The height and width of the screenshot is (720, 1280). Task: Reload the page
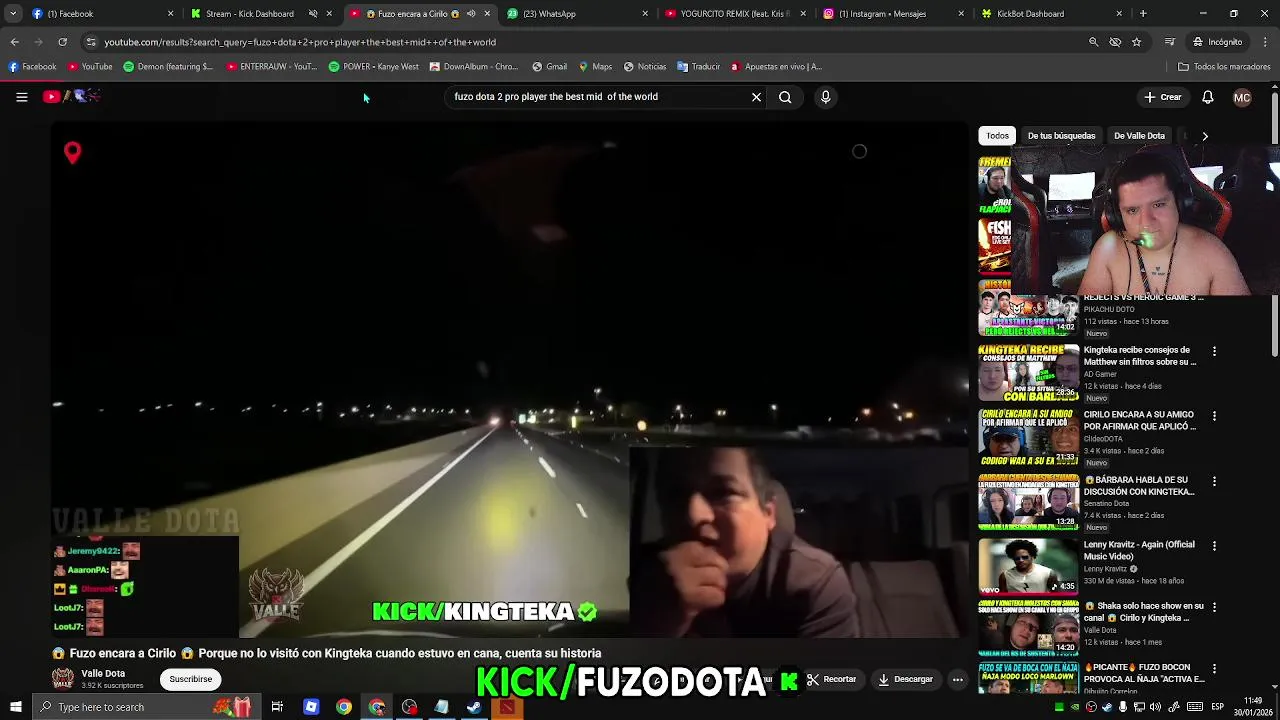pyautogui.click(x=62, y=42)
